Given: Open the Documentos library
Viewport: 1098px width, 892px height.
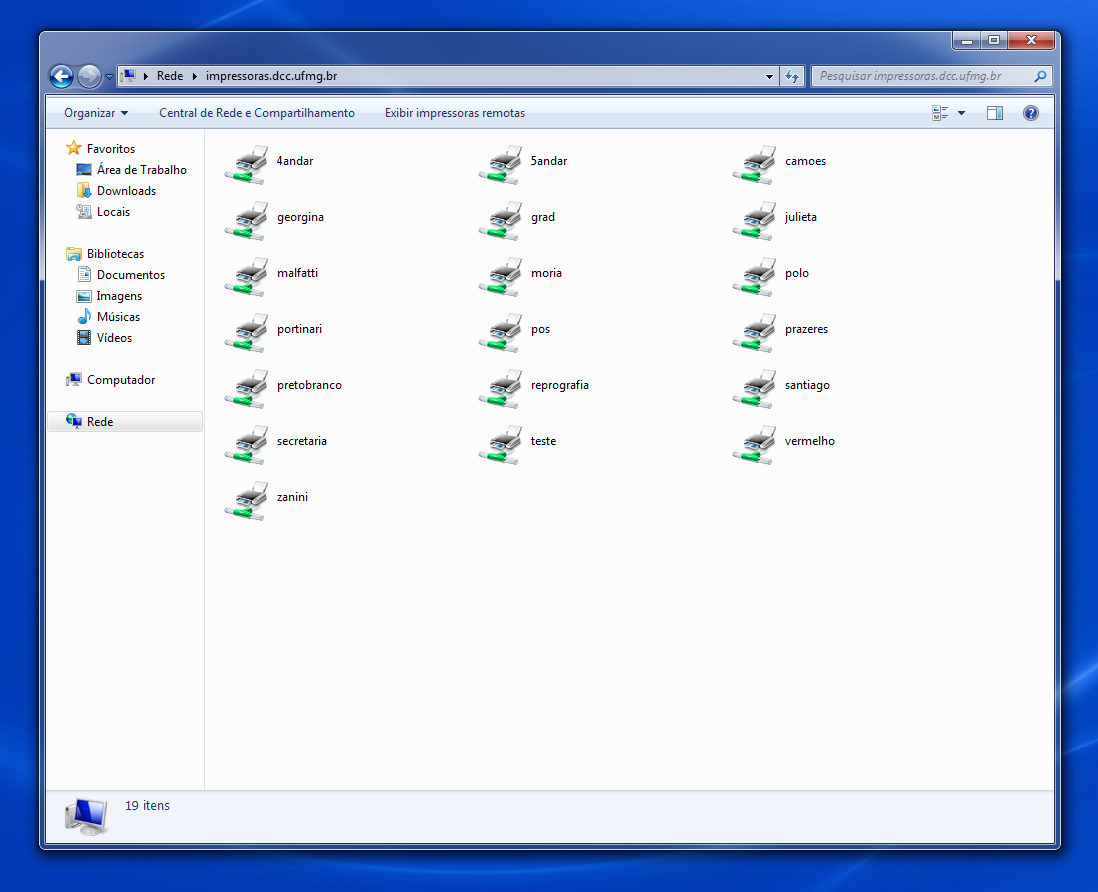Looking at the screenshot, I should [x=131, y=275].
